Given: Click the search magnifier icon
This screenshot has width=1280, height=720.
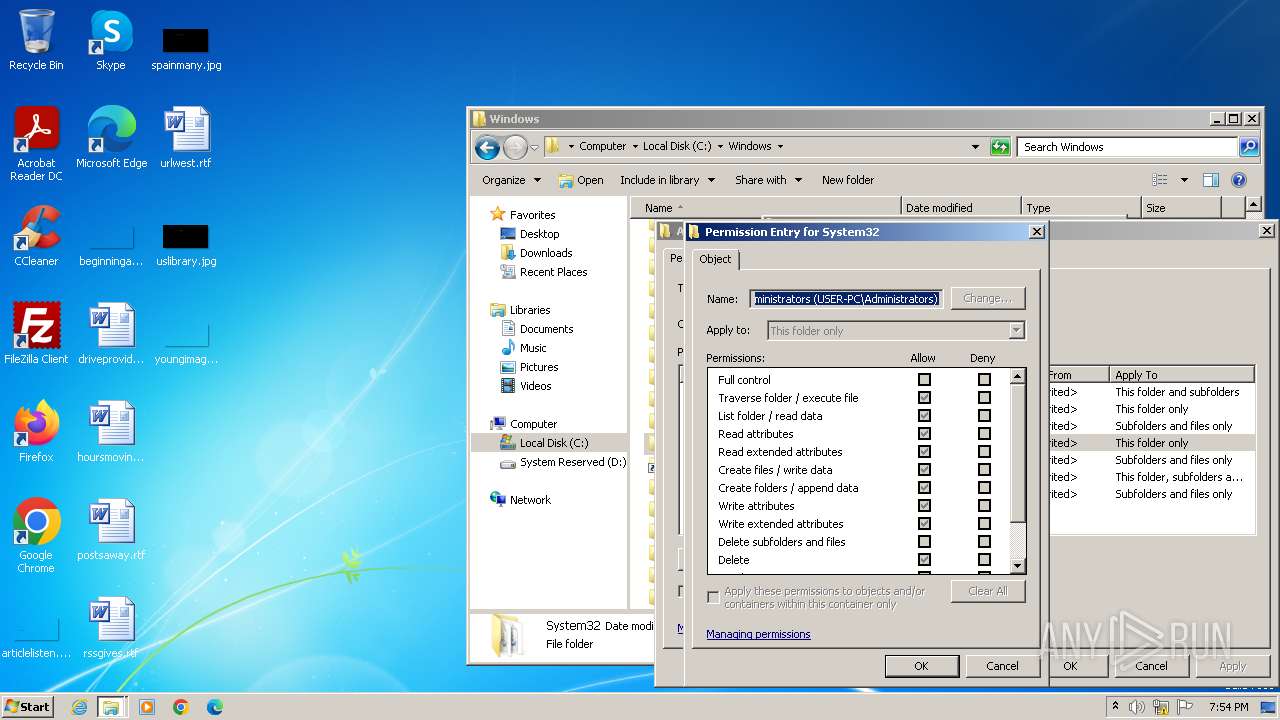Looking at the screenshot, I should pos(1248,147).
